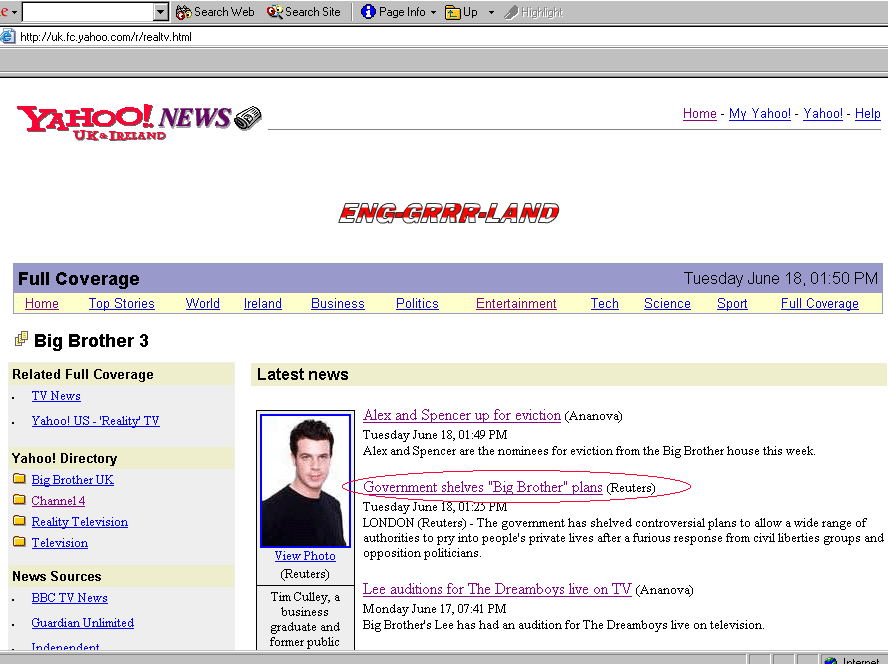888x664 pixels.
Task: Click the View Photo link
Action: point(305,556)
